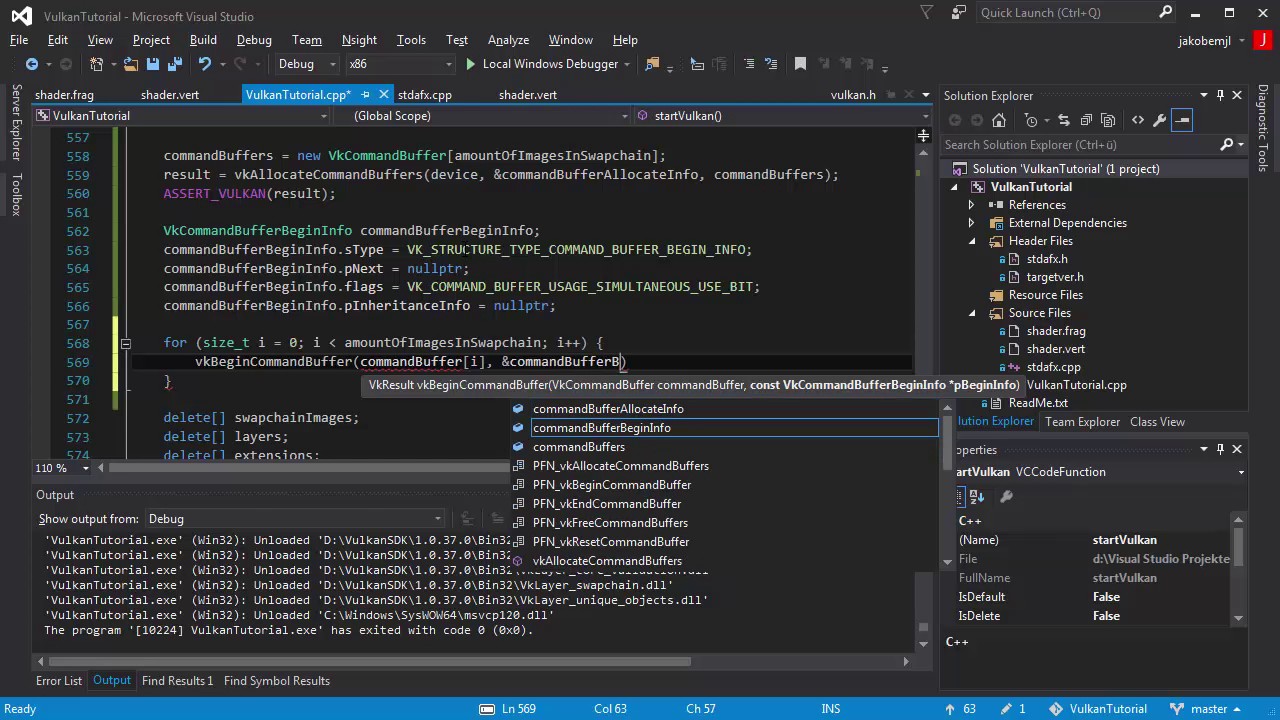Collapse the Header Files folder

click(x=971, y=241)
